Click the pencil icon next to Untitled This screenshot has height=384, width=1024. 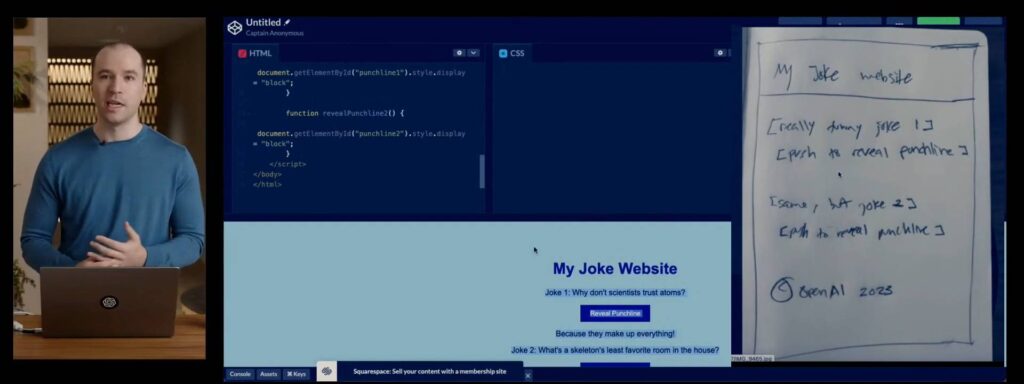287,22
